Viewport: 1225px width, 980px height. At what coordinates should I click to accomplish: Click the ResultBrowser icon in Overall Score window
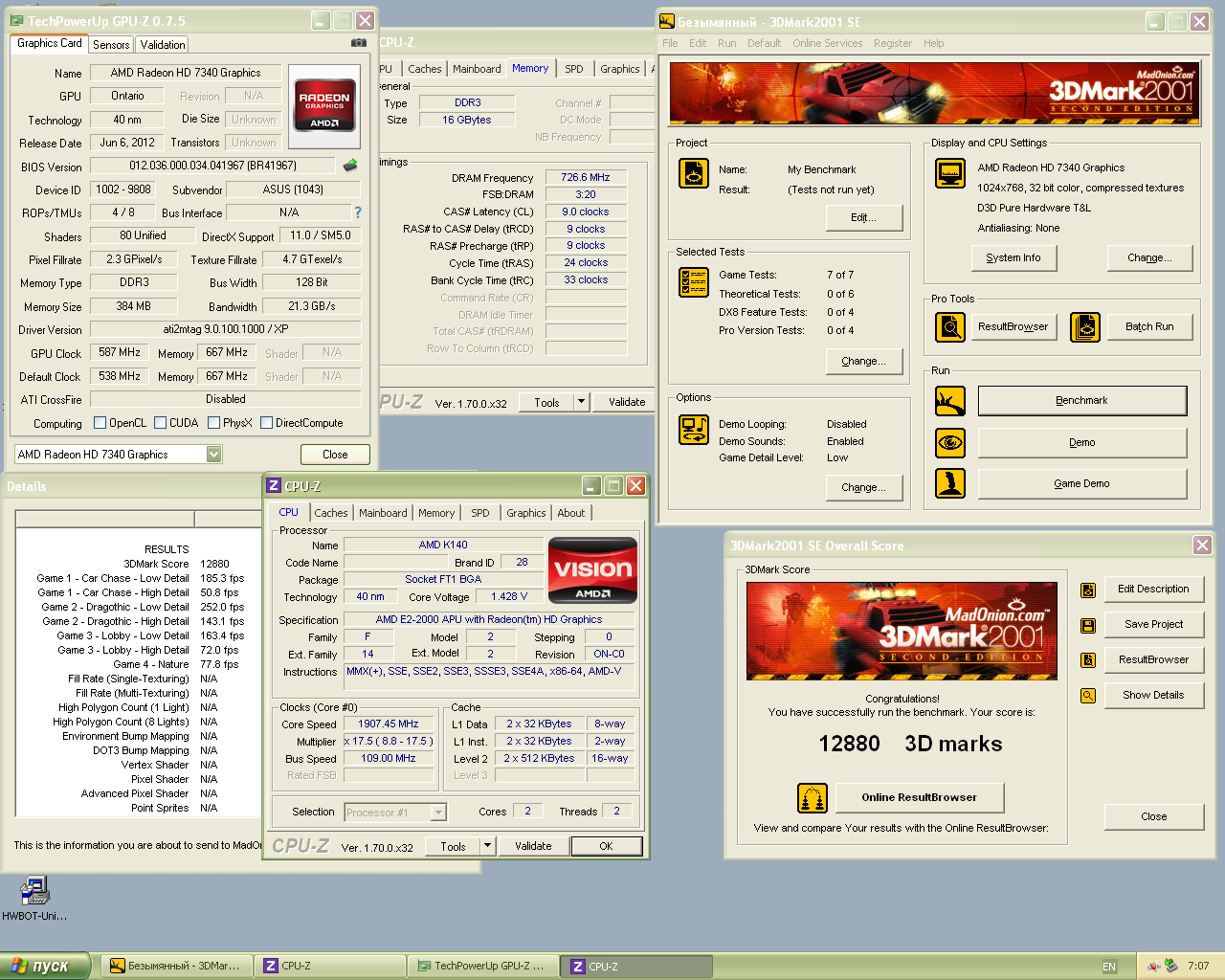pos(1088,660)
